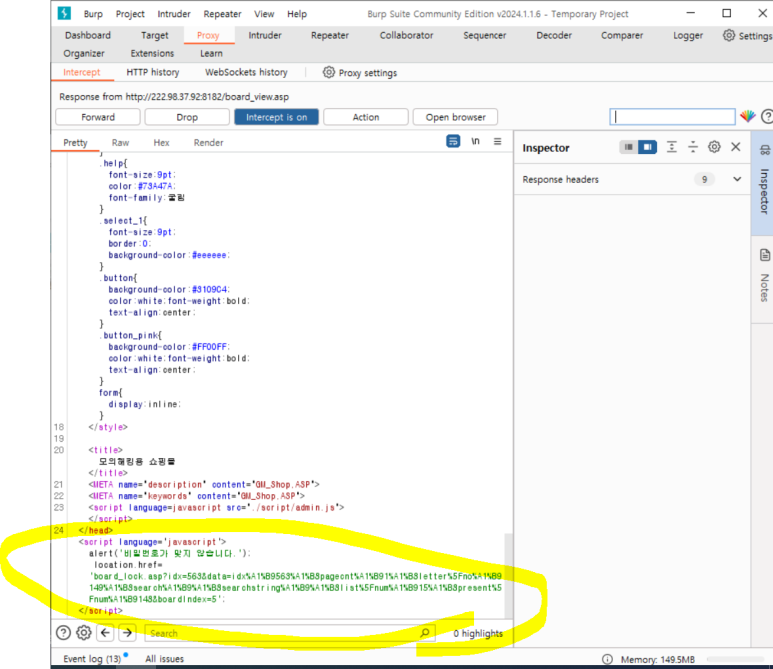Click the Burp Suite logo icon
The height and width of the screenshot is (669, 773).
click(x=64, y=13)
